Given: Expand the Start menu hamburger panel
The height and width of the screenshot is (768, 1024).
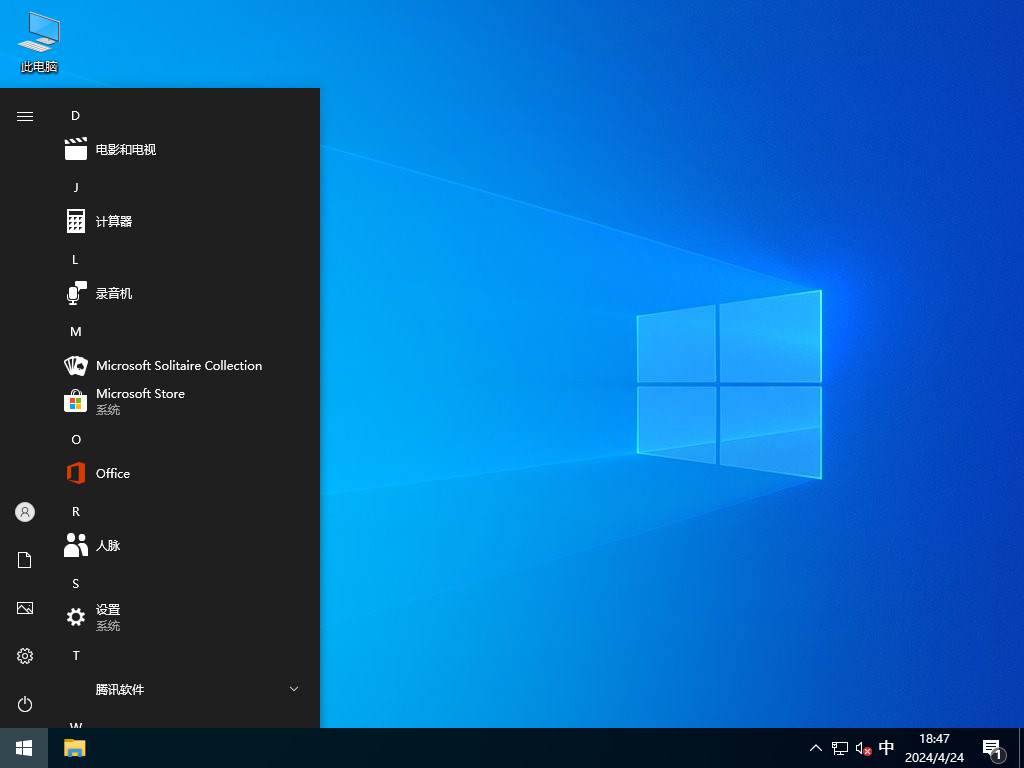Looking at the screenshot, I should 24,115.
